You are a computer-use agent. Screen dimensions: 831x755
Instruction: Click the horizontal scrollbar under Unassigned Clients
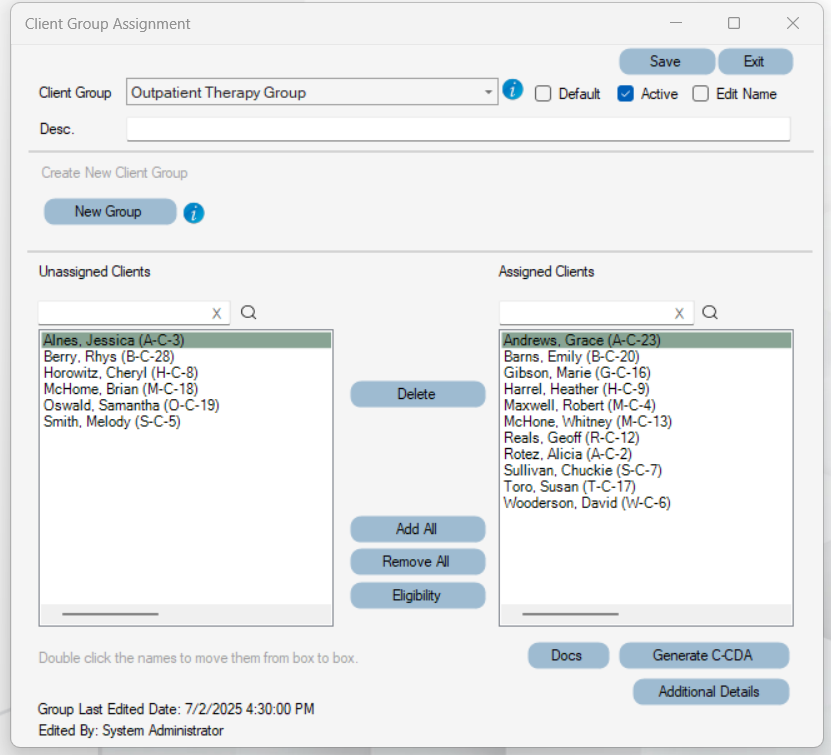pyautogui.click(x=110, y=613)
